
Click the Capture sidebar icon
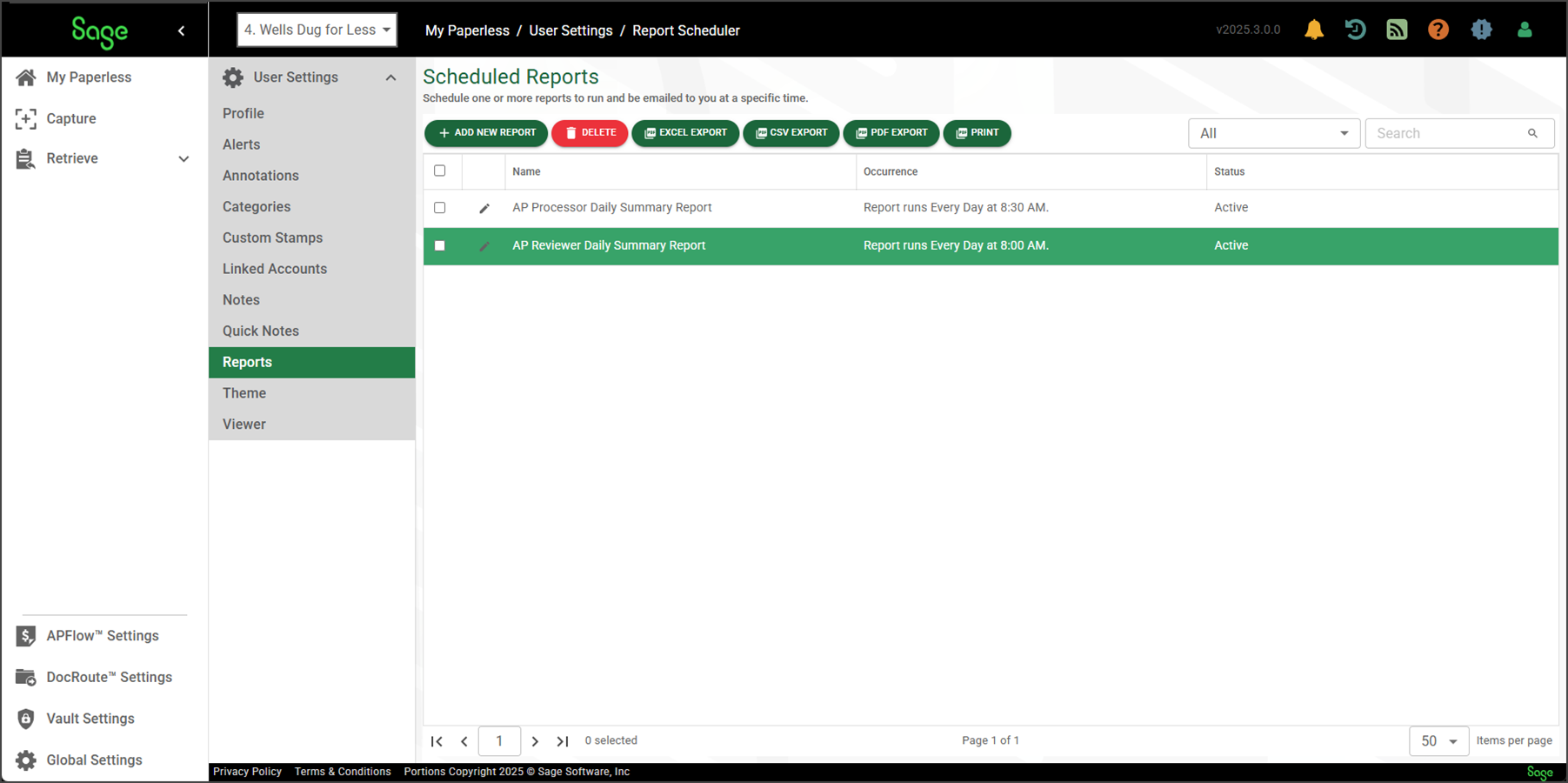(x=25, y=118)
